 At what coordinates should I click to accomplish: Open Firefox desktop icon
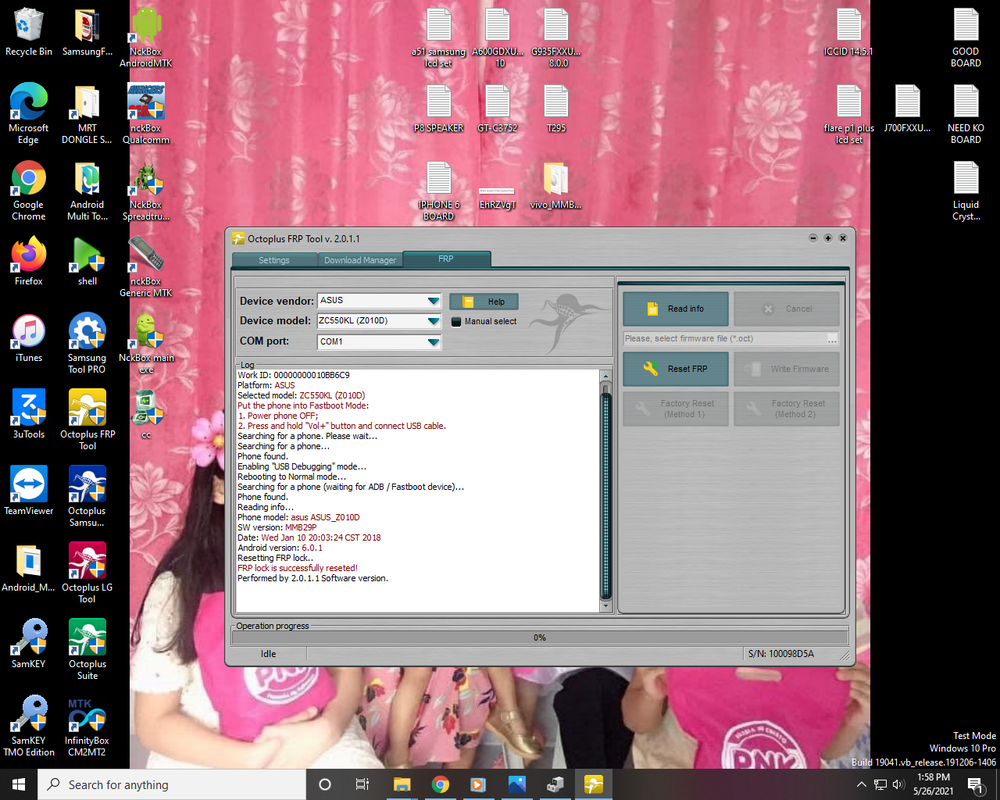click(29, 262)
